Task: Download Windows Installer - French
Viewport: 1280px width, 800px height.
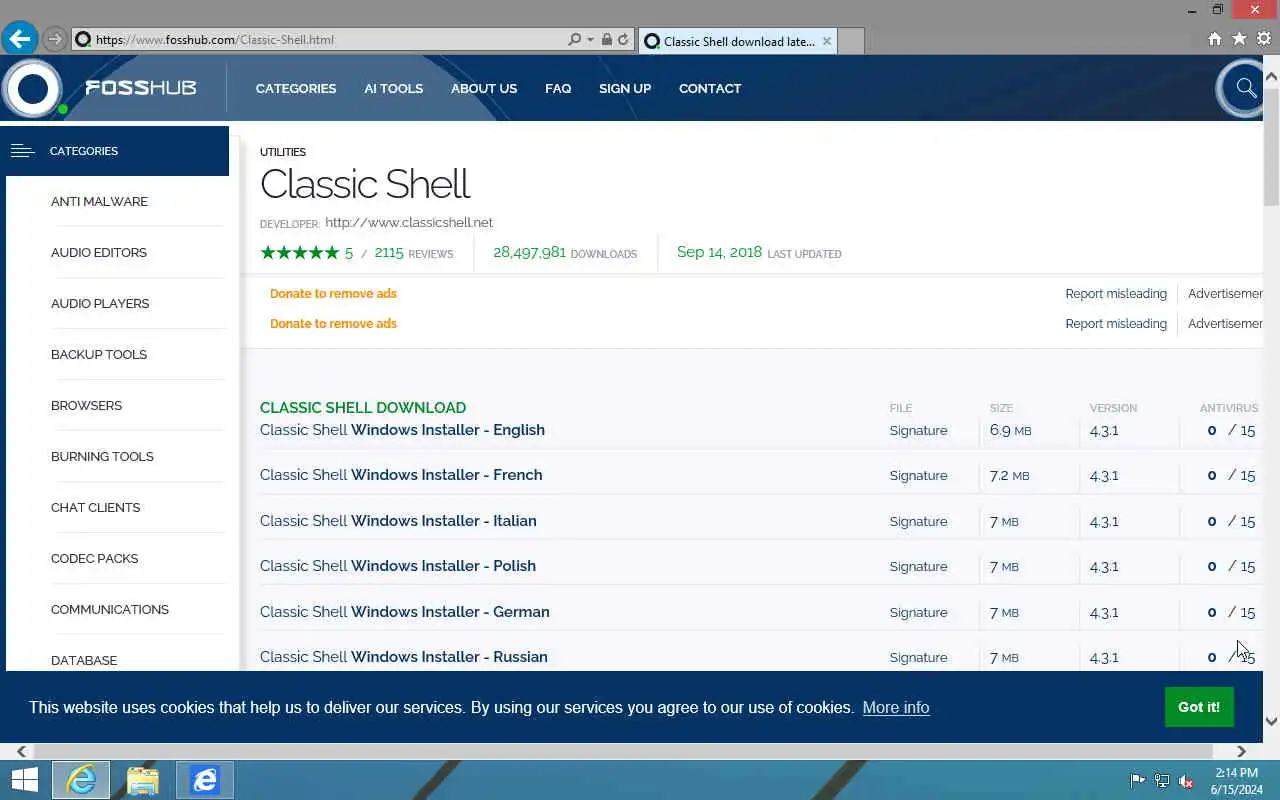Action: coord(401,475)
